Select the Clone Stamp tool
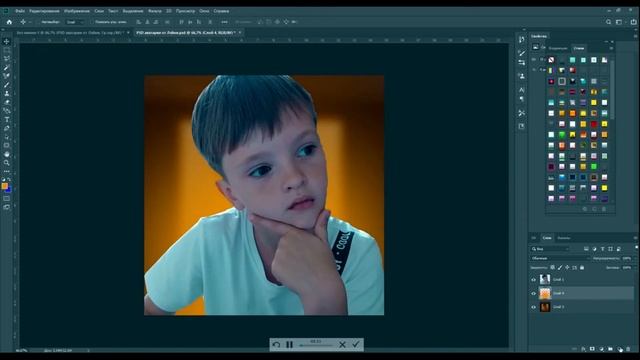Screen dimensions: 640x360 click(x=7, y=93)
